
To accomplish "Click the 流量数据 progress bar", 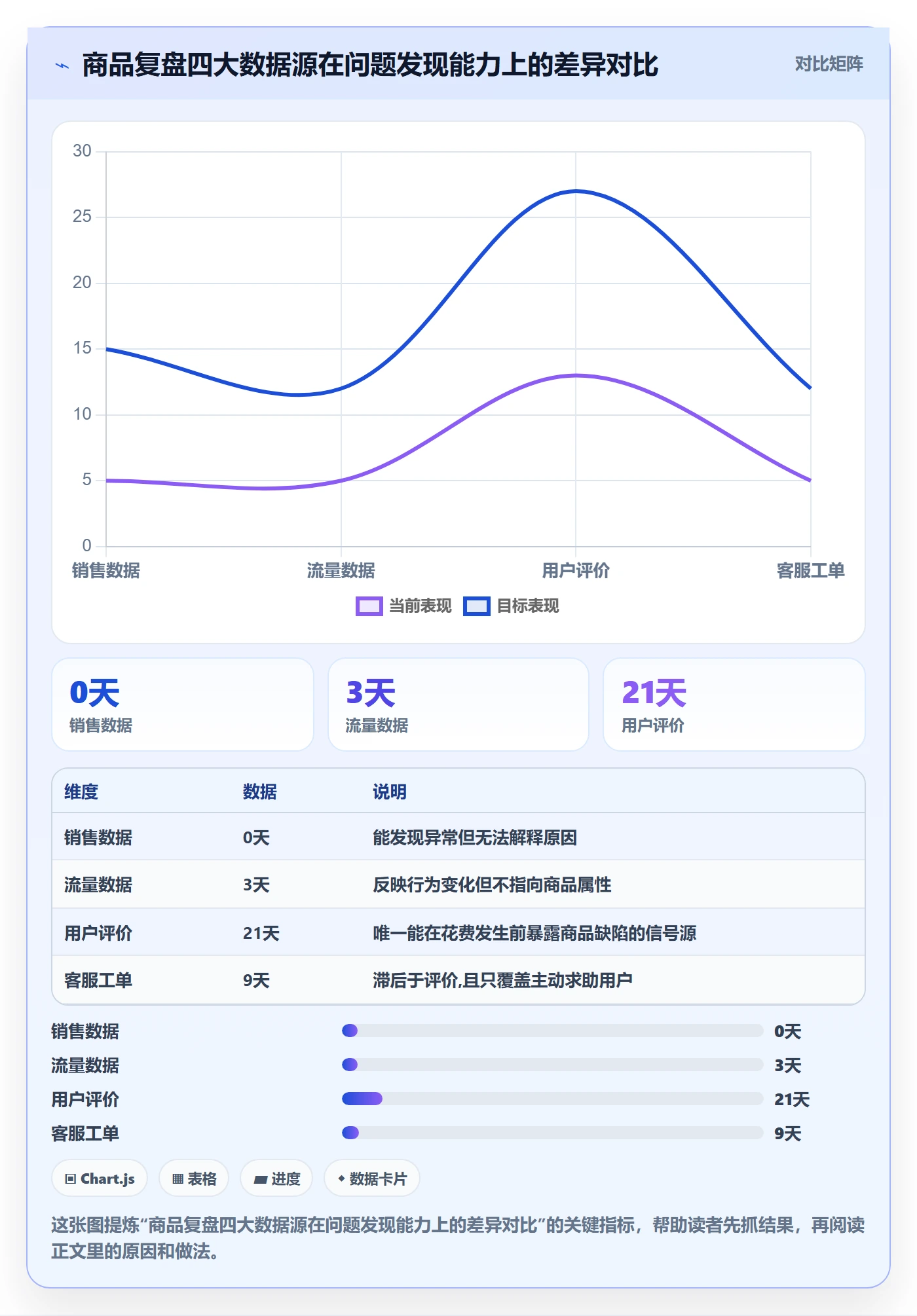I will point(552,1065).
